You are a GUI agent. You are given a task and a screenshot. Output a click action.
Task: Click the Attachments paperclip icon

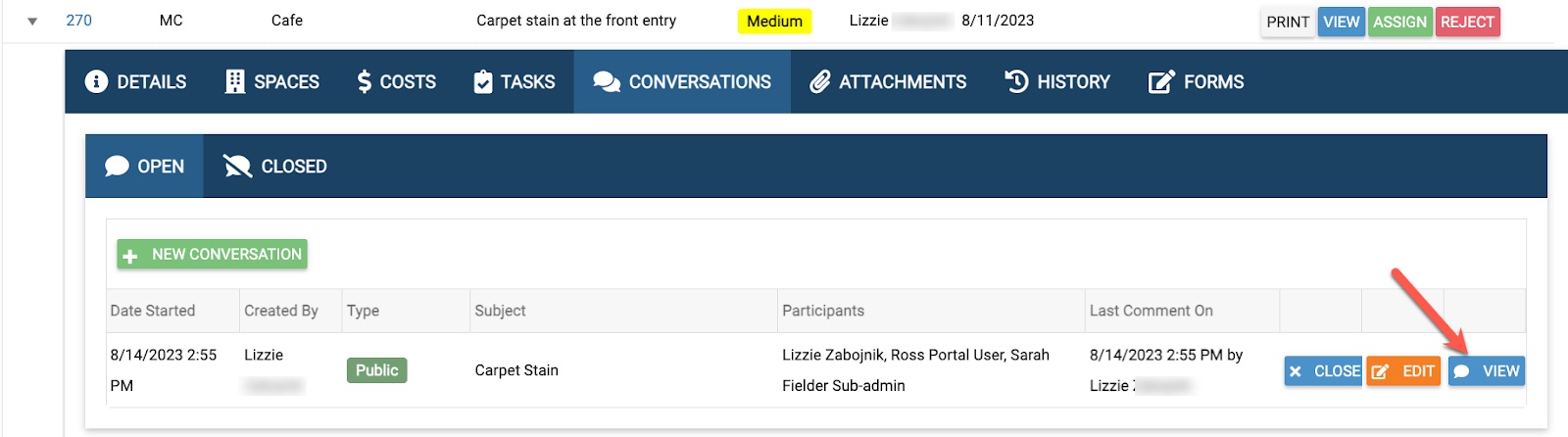(x=820, y=81)
